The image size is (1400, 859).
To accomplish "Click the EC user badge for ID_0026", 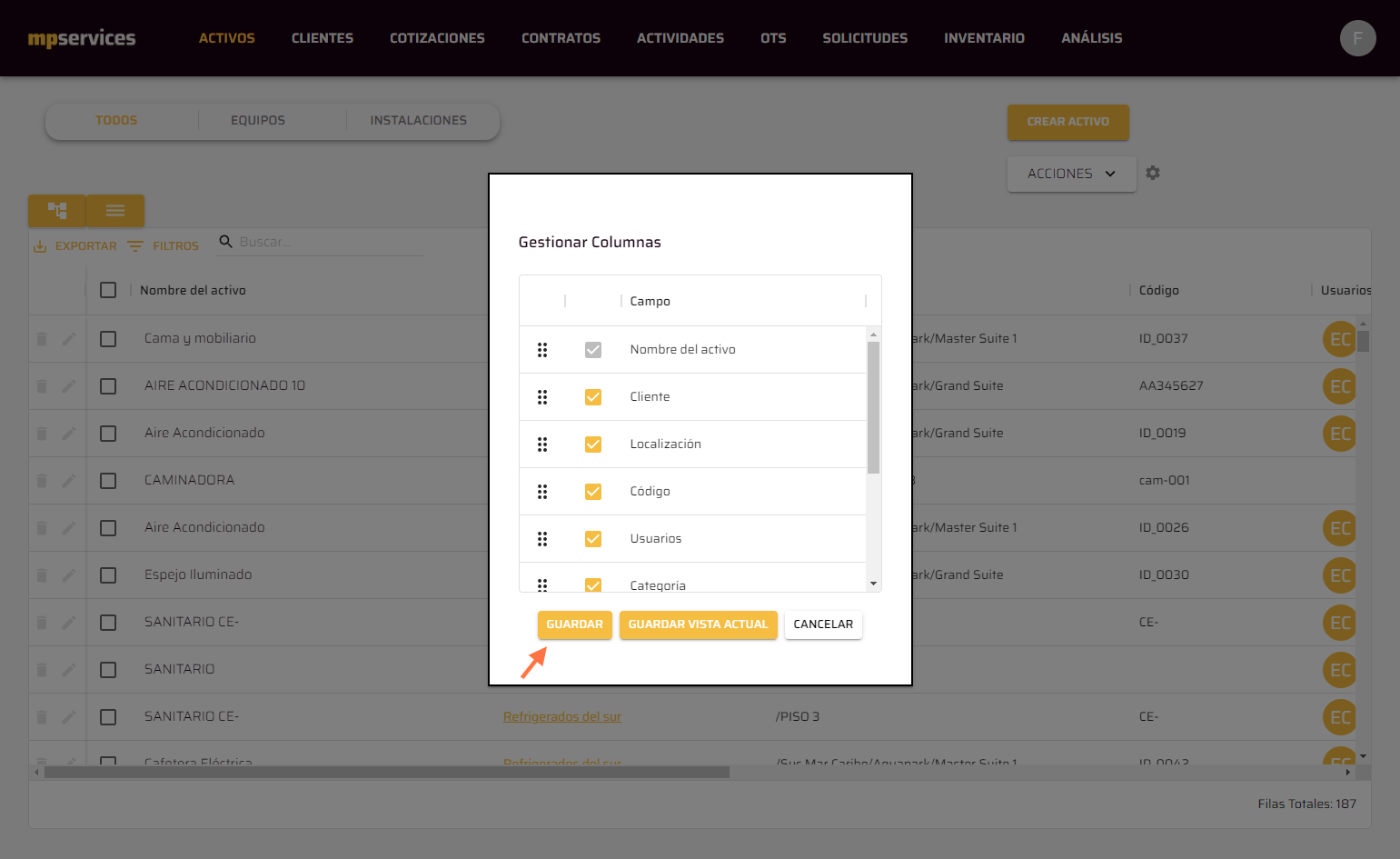I will [x=1339, y=528].
